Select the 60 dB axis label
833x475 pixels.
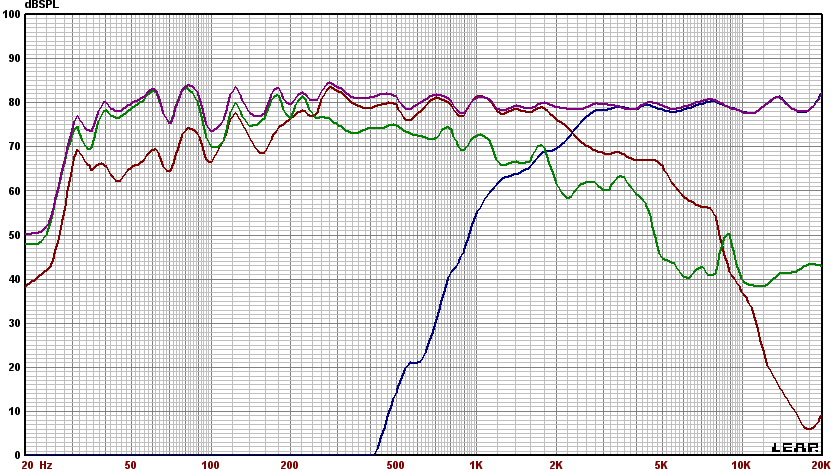[14, 191]
